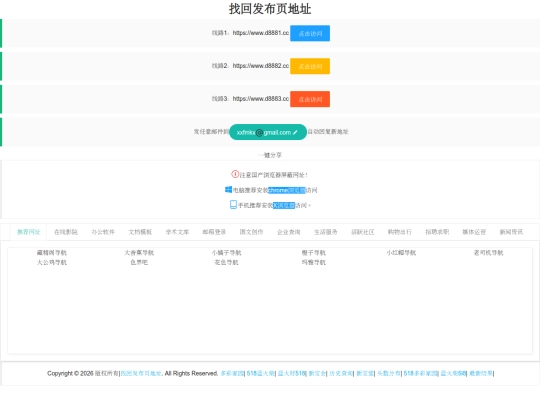Open the highlighted X浏览器 link
The image size is (540, 405).
(x=284, y=205)
